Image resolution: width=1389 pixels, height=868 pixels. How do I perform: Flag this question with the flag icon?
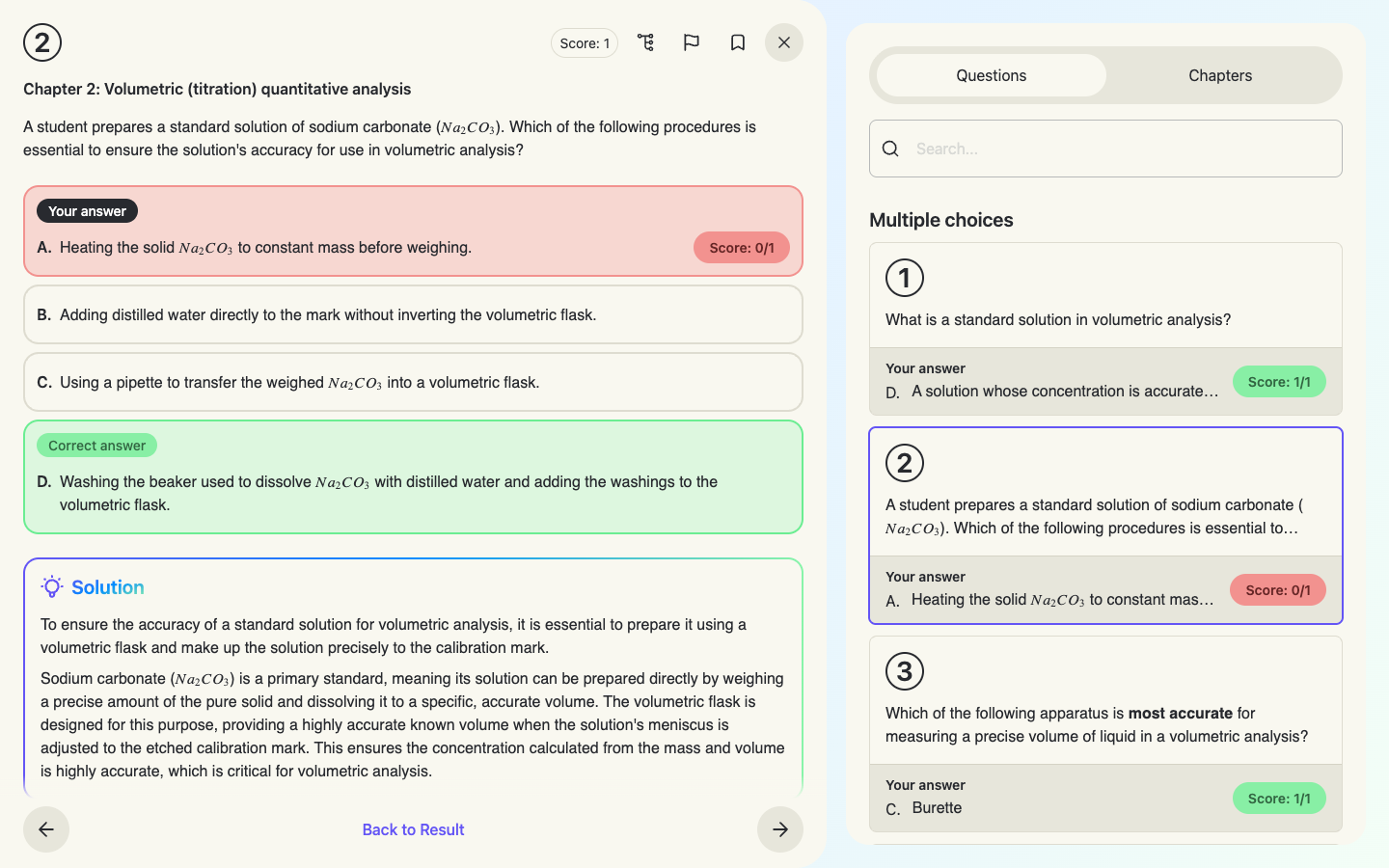(692, 42)
